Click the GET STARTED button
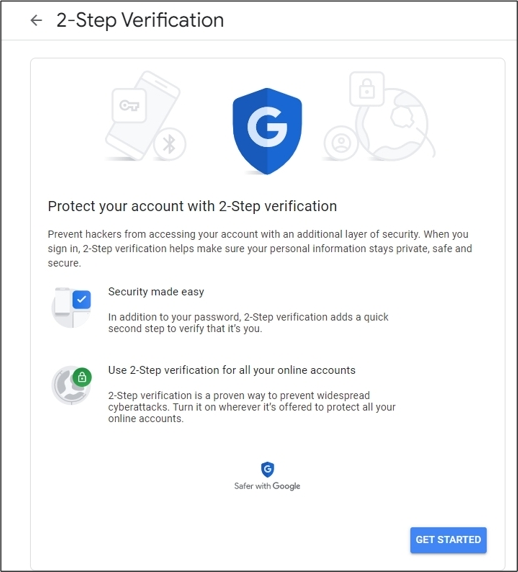Viewport: 518px width, 572px height. [x=448, y=540]
